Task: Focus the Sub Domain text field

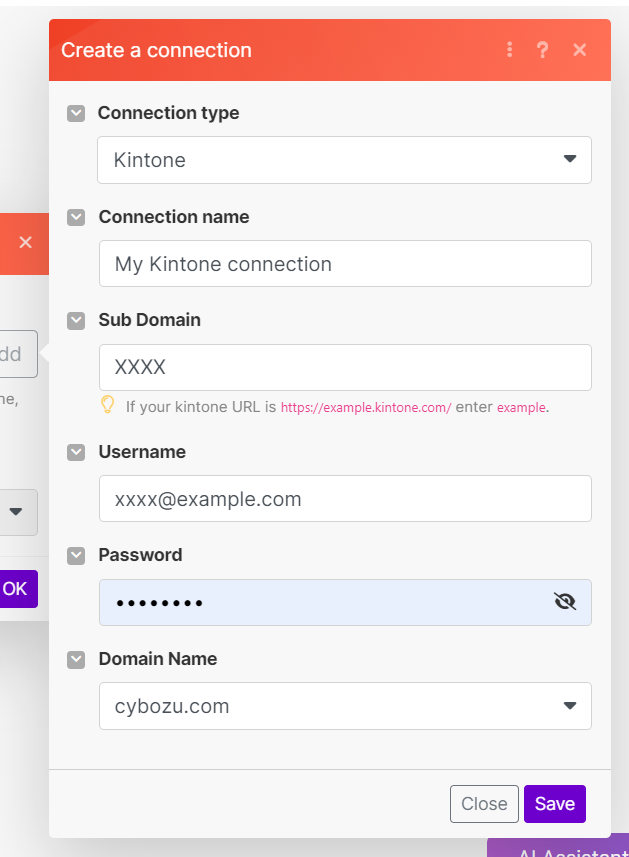Action: [344, 367]
